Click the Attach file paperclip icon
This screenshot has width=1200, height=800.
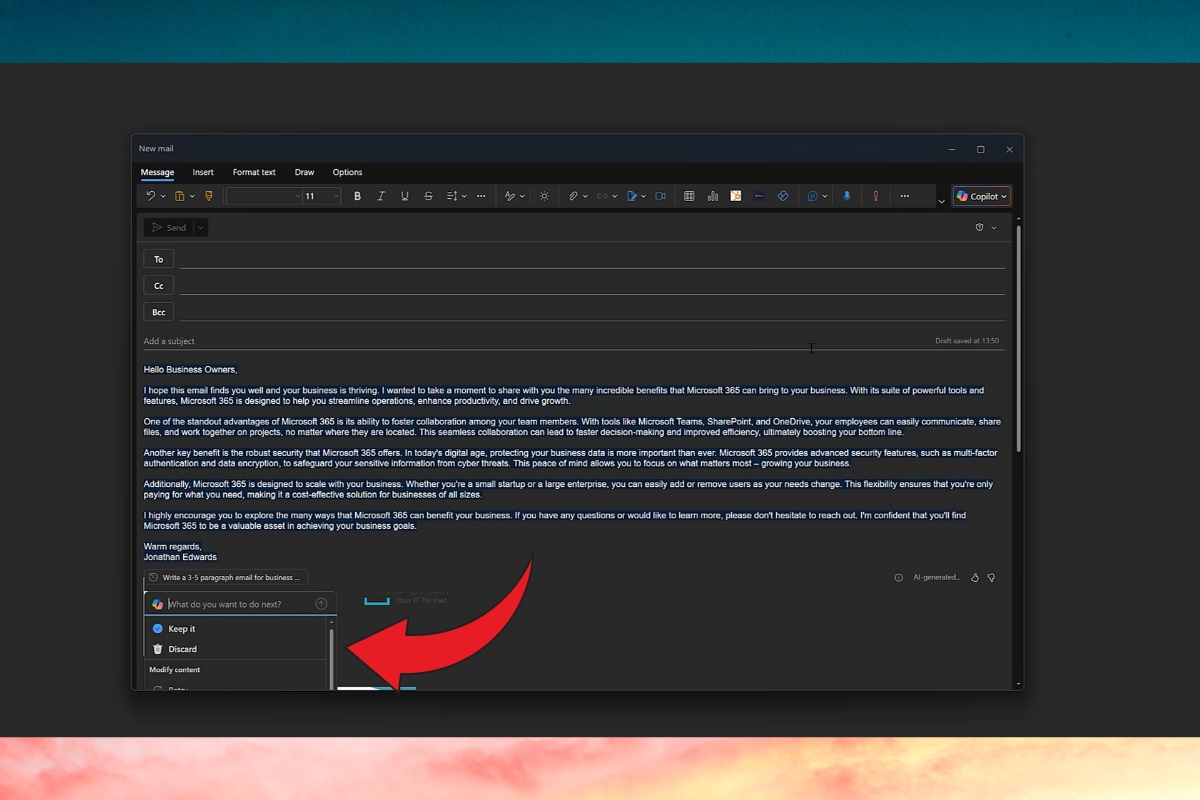pyautogui.click(x=574, y=196)
